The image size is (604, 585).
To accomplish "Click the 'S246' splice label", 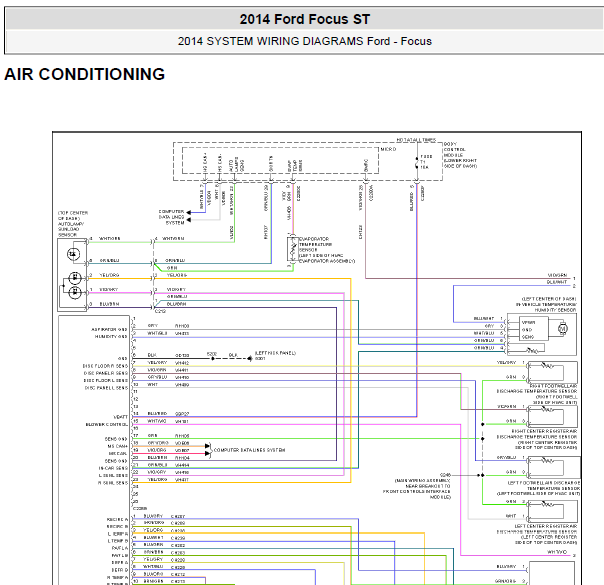I will [x=446, y=475].
